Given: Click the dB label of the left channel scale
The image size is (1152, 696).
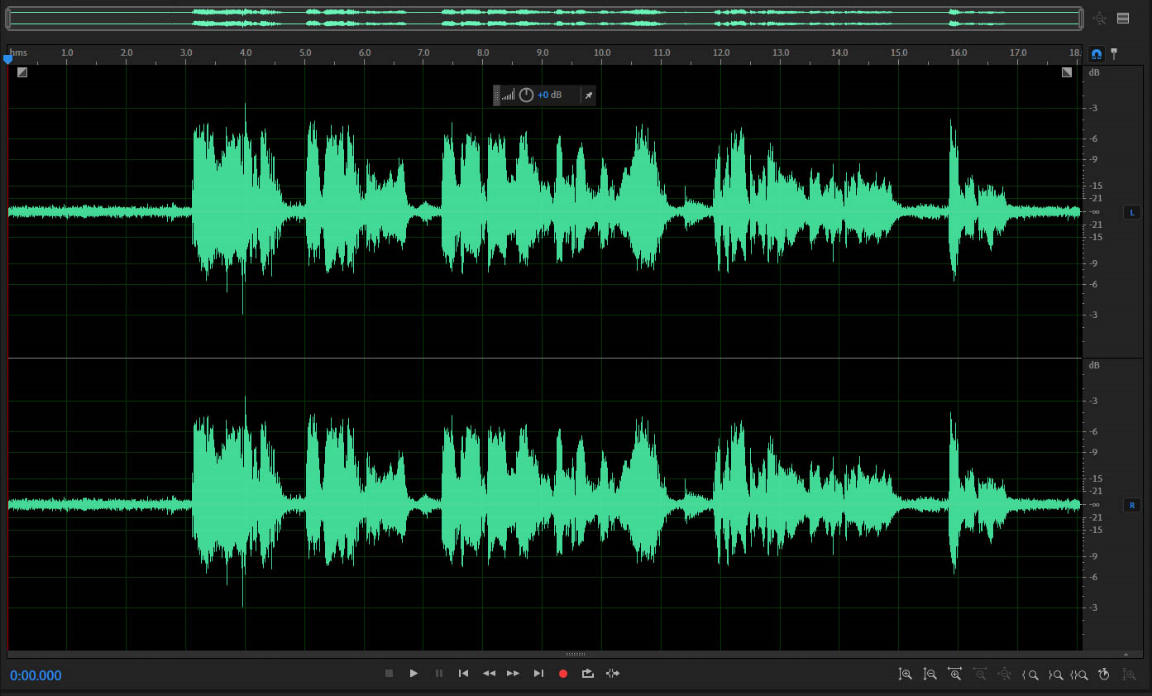Looking at the screenshot, I should tap(1094, 72).
